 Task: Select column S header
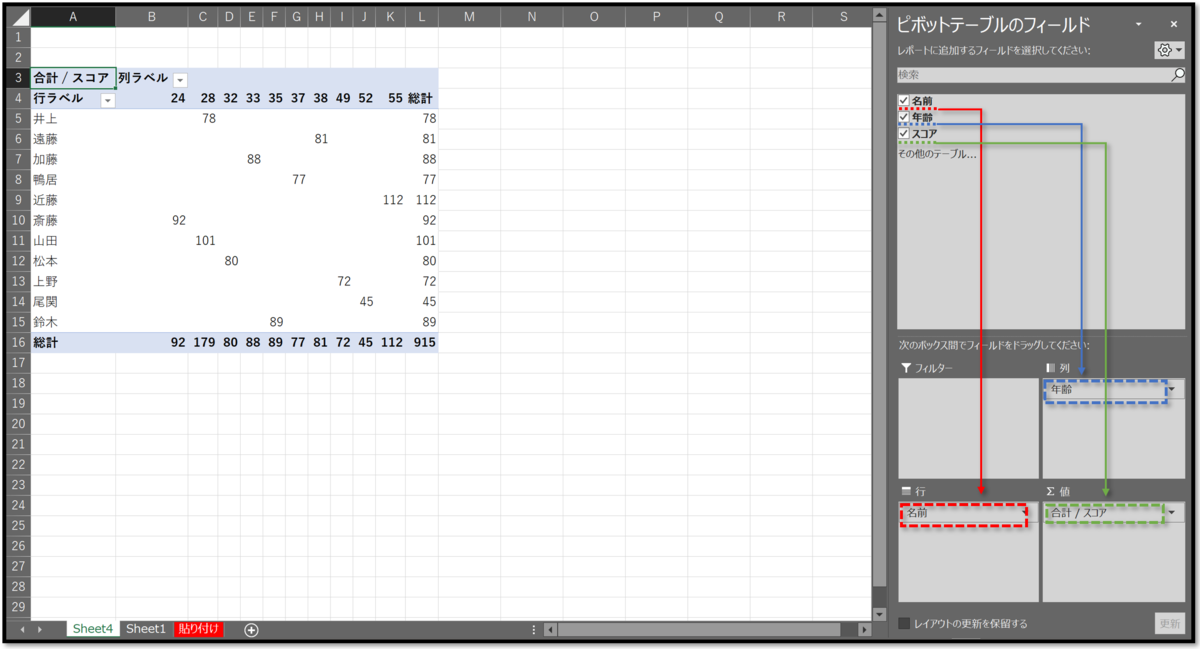coord(843,17)
